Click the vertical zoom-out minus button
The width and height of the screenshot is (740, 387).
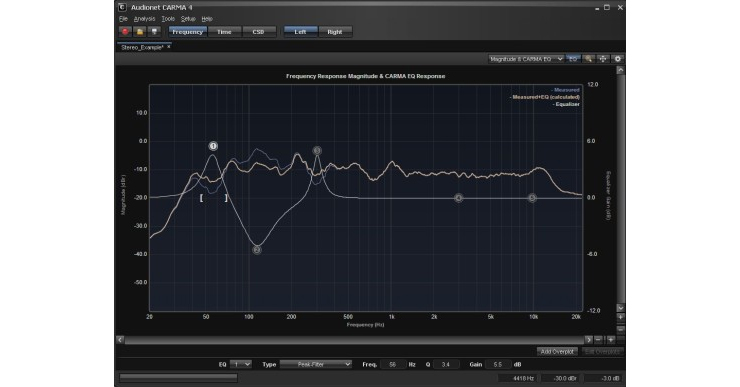(x=621, y=329)
